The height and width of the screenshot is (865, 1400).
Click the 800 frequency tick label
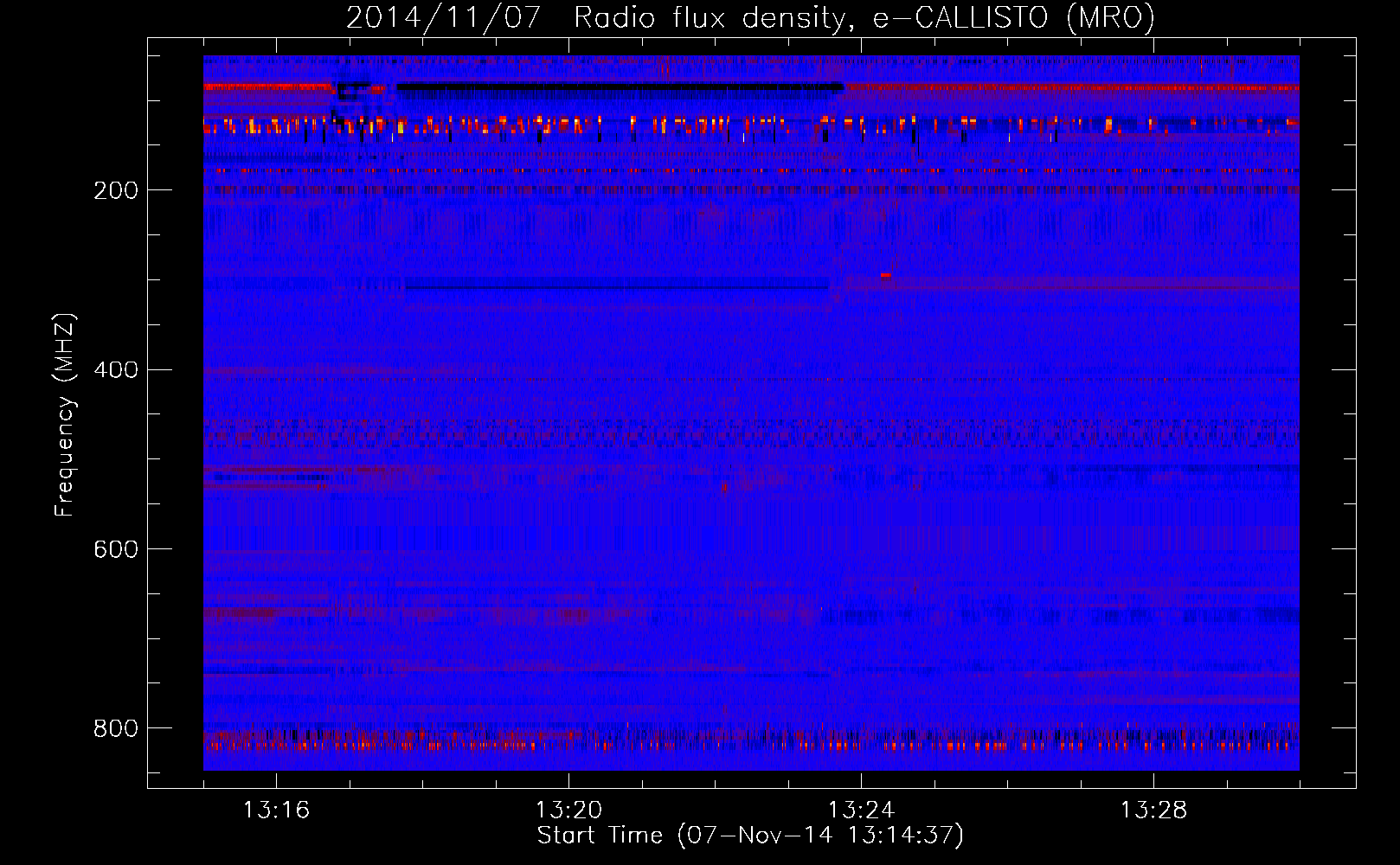pos(116,729)
